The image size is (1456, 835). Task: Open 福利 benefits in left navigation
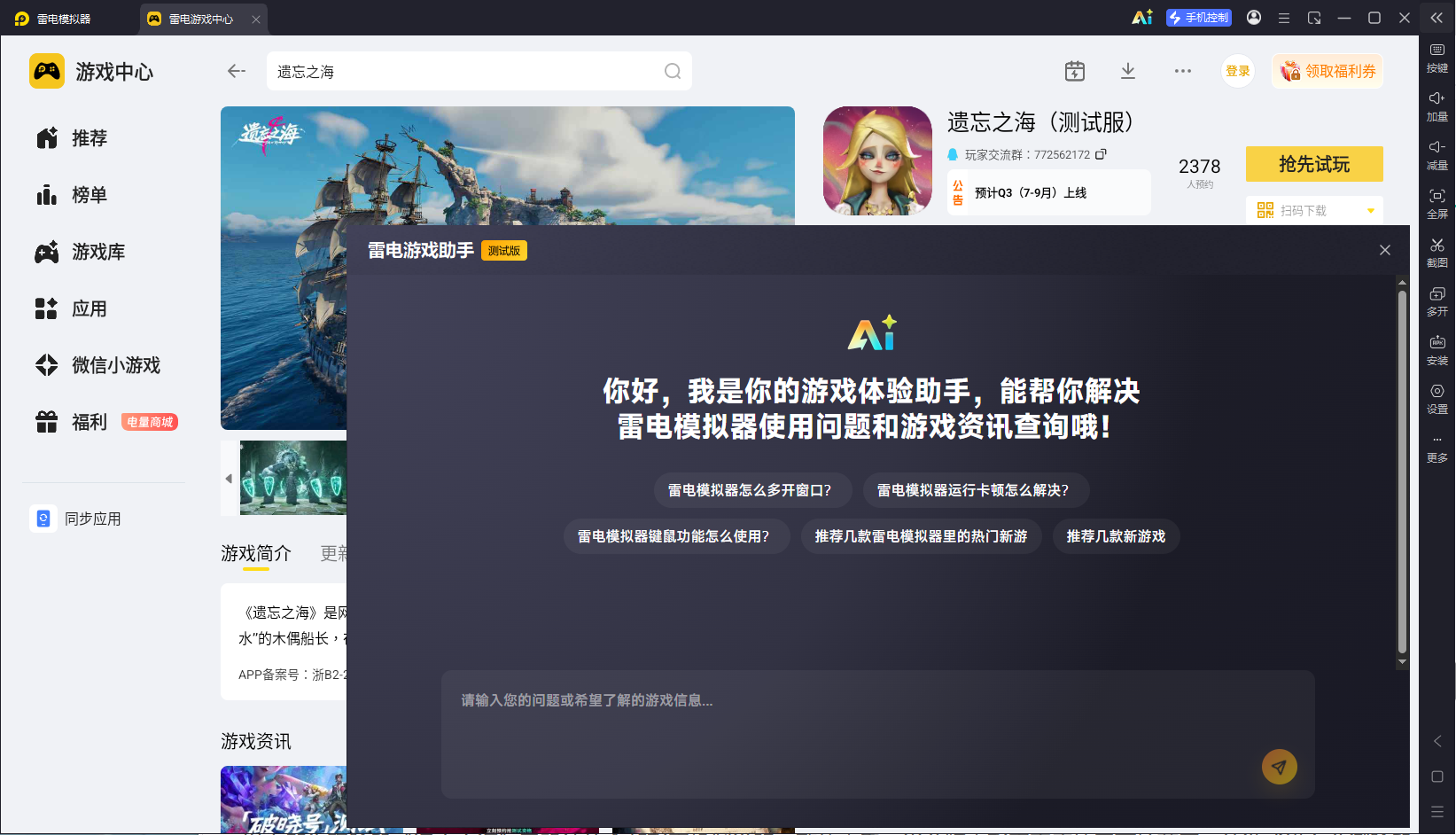(x=72, y=422)
